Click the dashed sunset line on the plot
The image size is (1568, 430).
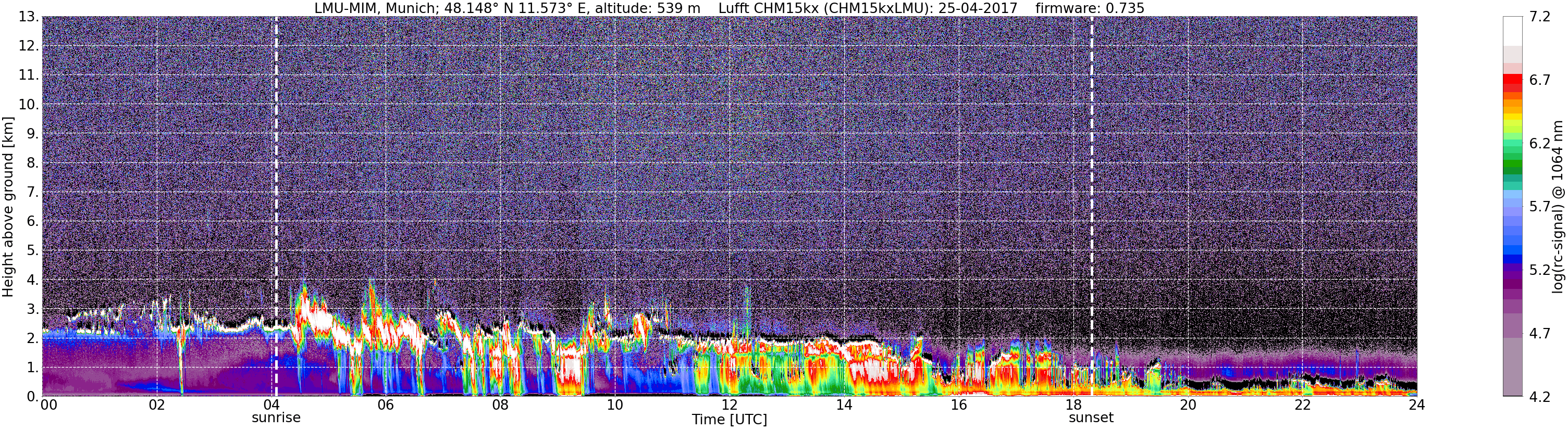pyautogui.click(x=1091, y=206)
